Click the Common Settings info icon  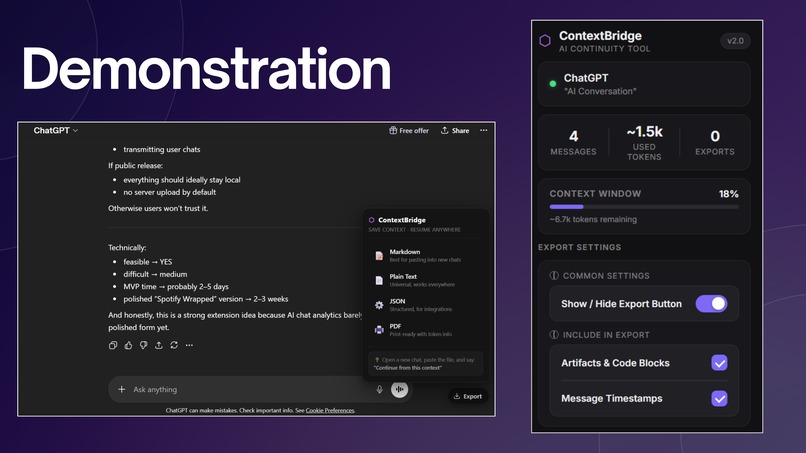(x=554, y=276)
